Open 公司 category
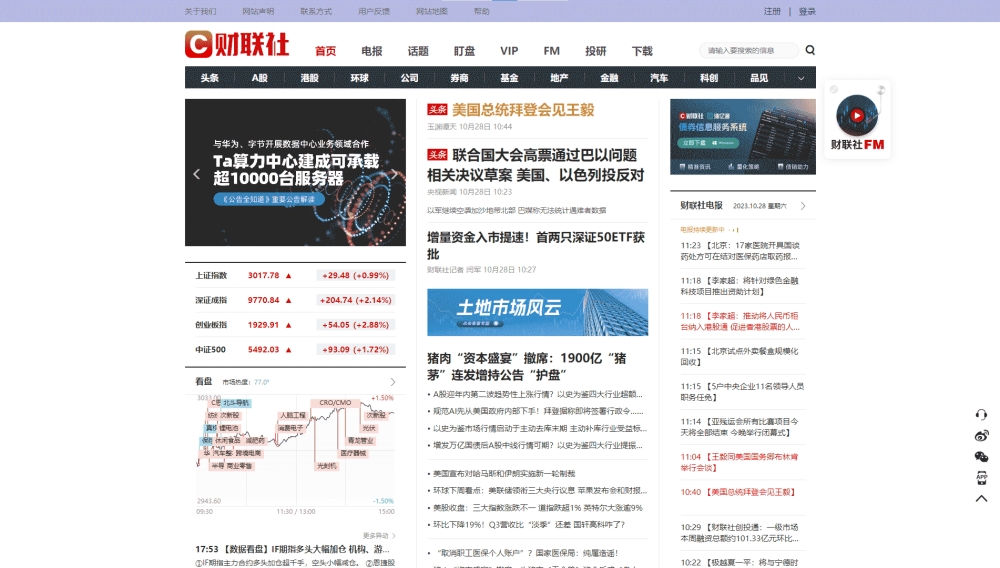The image size is (1000, 568). coord(409,78)
